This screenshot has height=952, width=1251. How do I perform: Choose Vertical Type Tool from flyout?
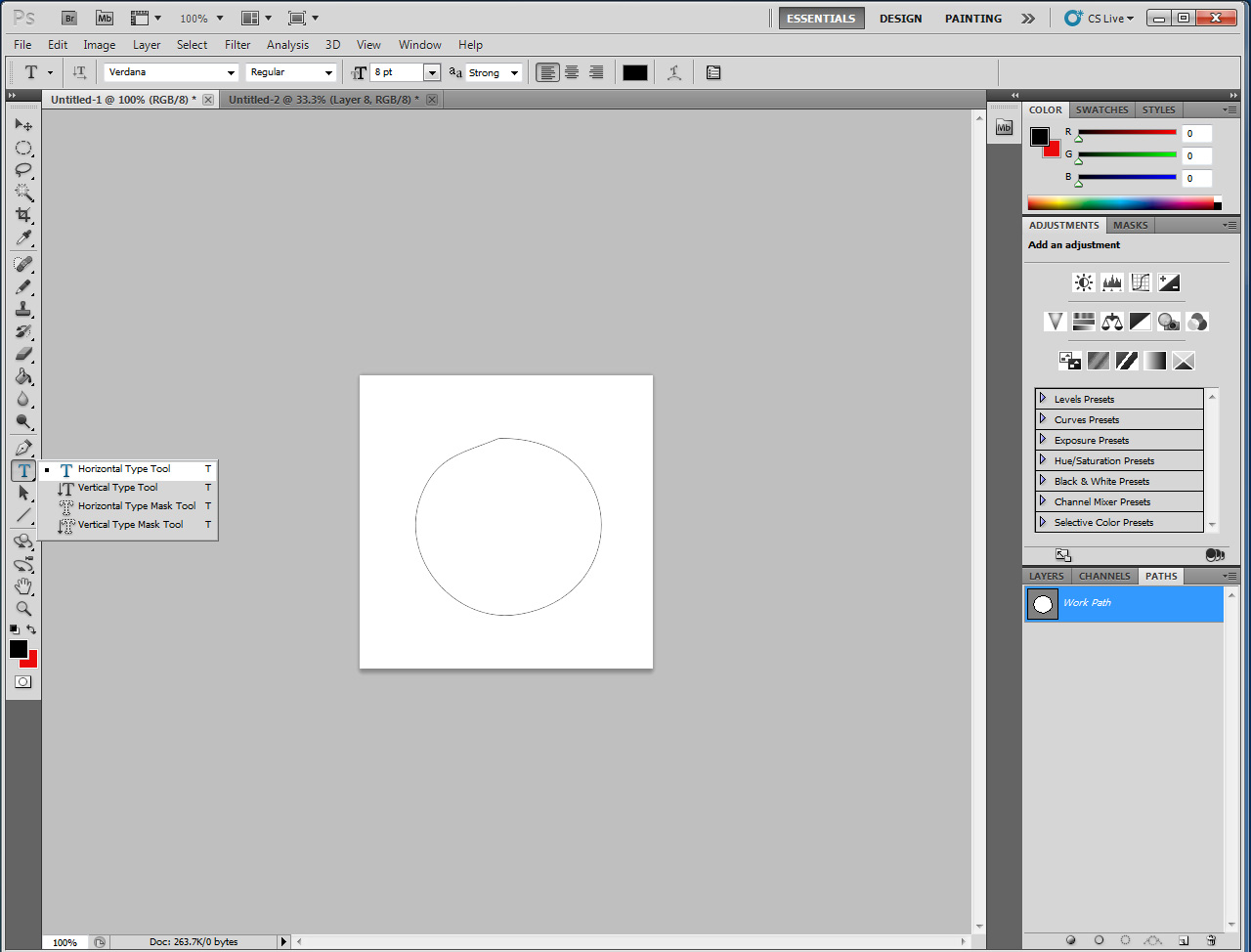click(128, 488)
